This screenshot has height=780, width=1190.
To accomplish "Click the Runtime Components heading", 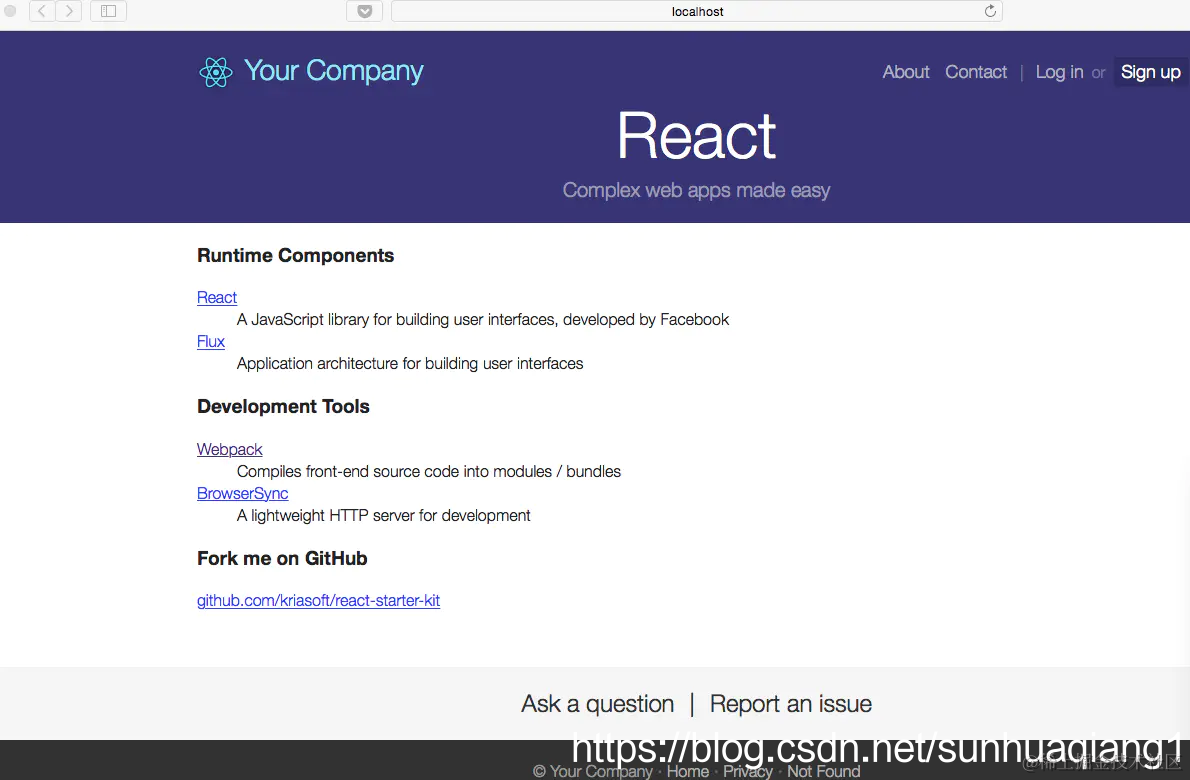I will 295,256.
